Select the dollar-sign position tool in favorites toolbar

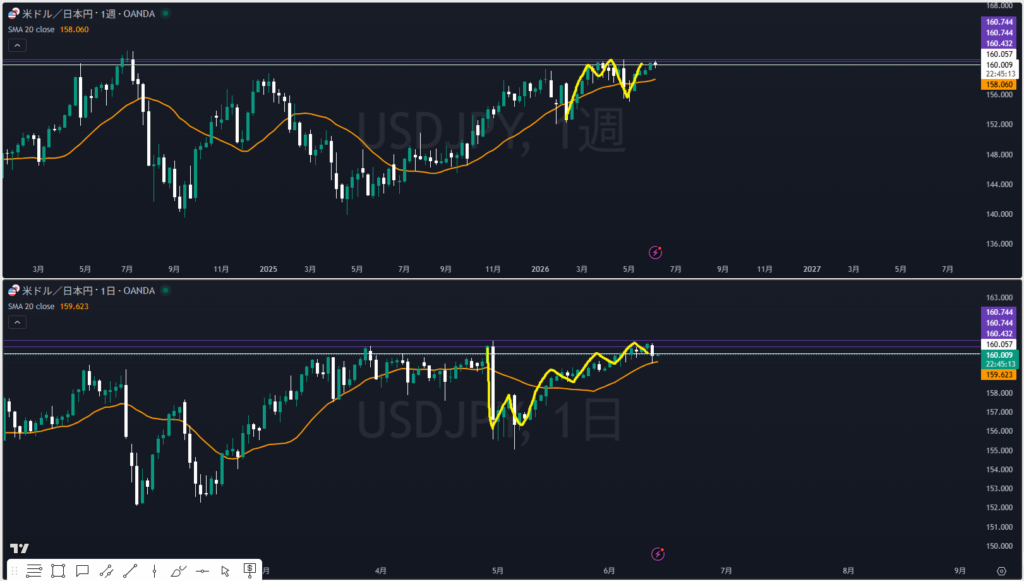click(x=249, y=570)
